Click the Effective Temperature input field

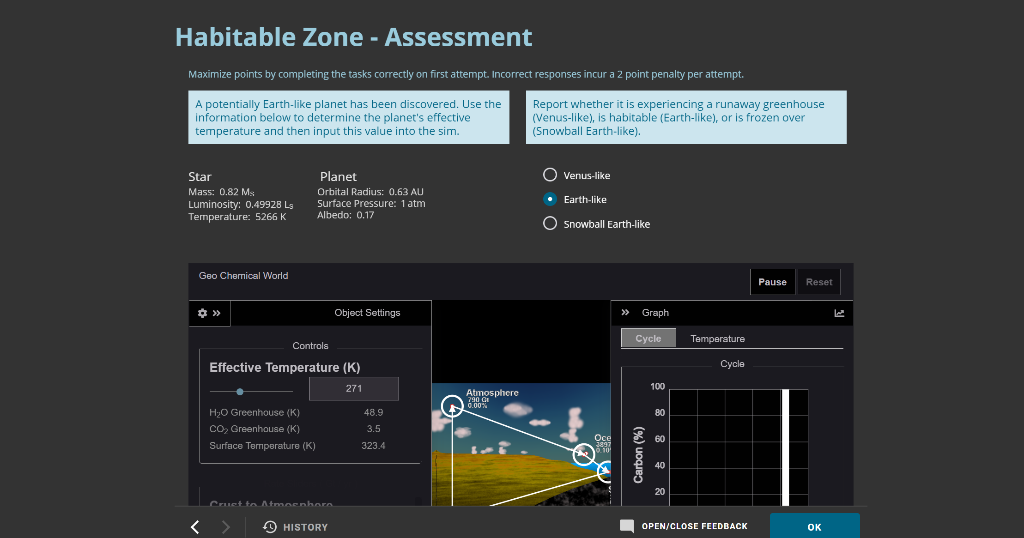coord(353,388)
